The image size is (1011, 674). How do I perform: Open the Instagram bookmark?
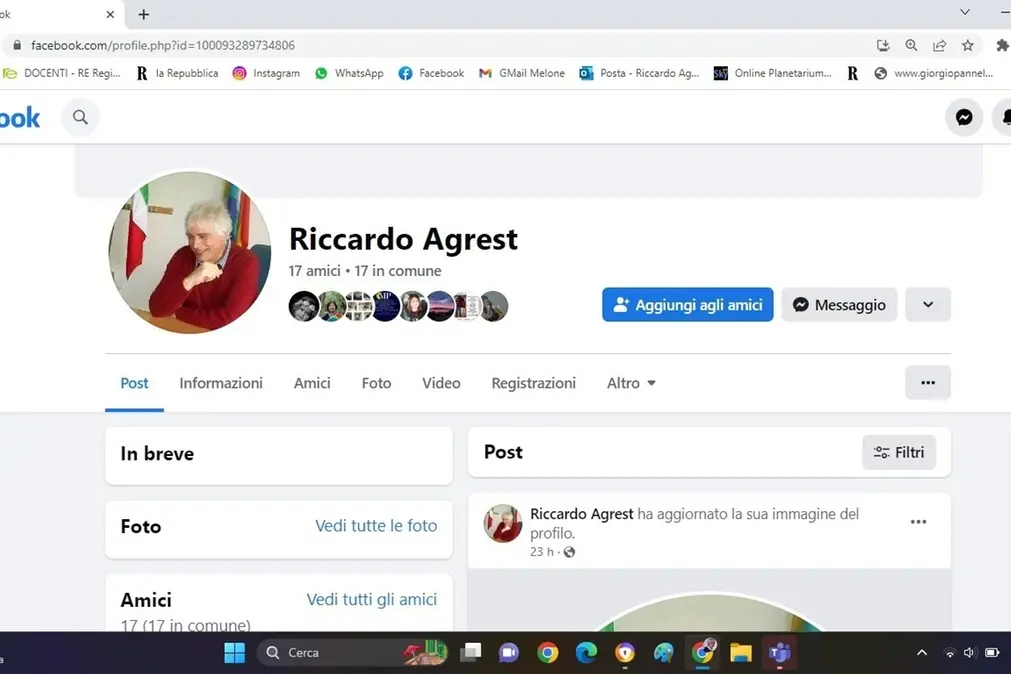266,73
